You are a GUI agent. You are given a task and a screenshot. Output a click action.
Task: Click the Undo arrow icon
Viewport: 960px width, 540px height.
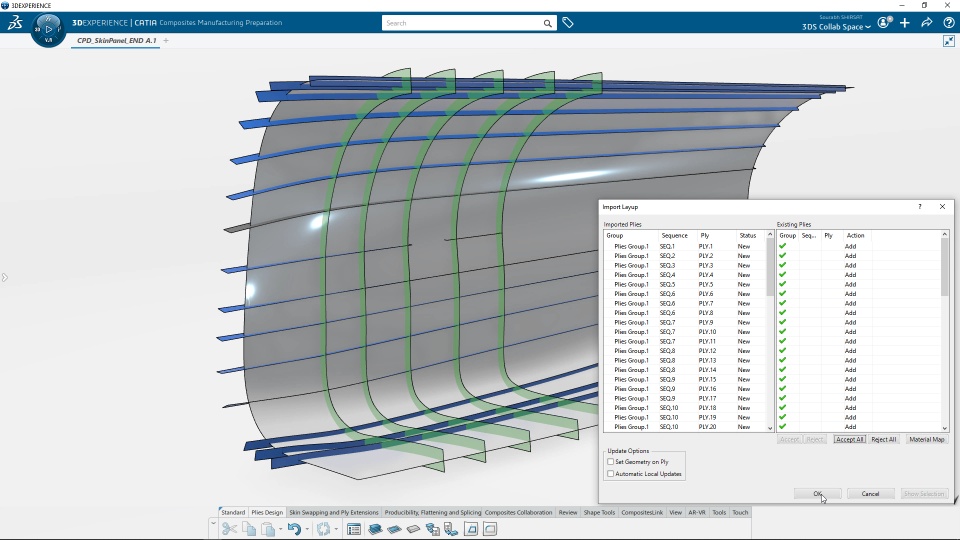coord(294,529)
